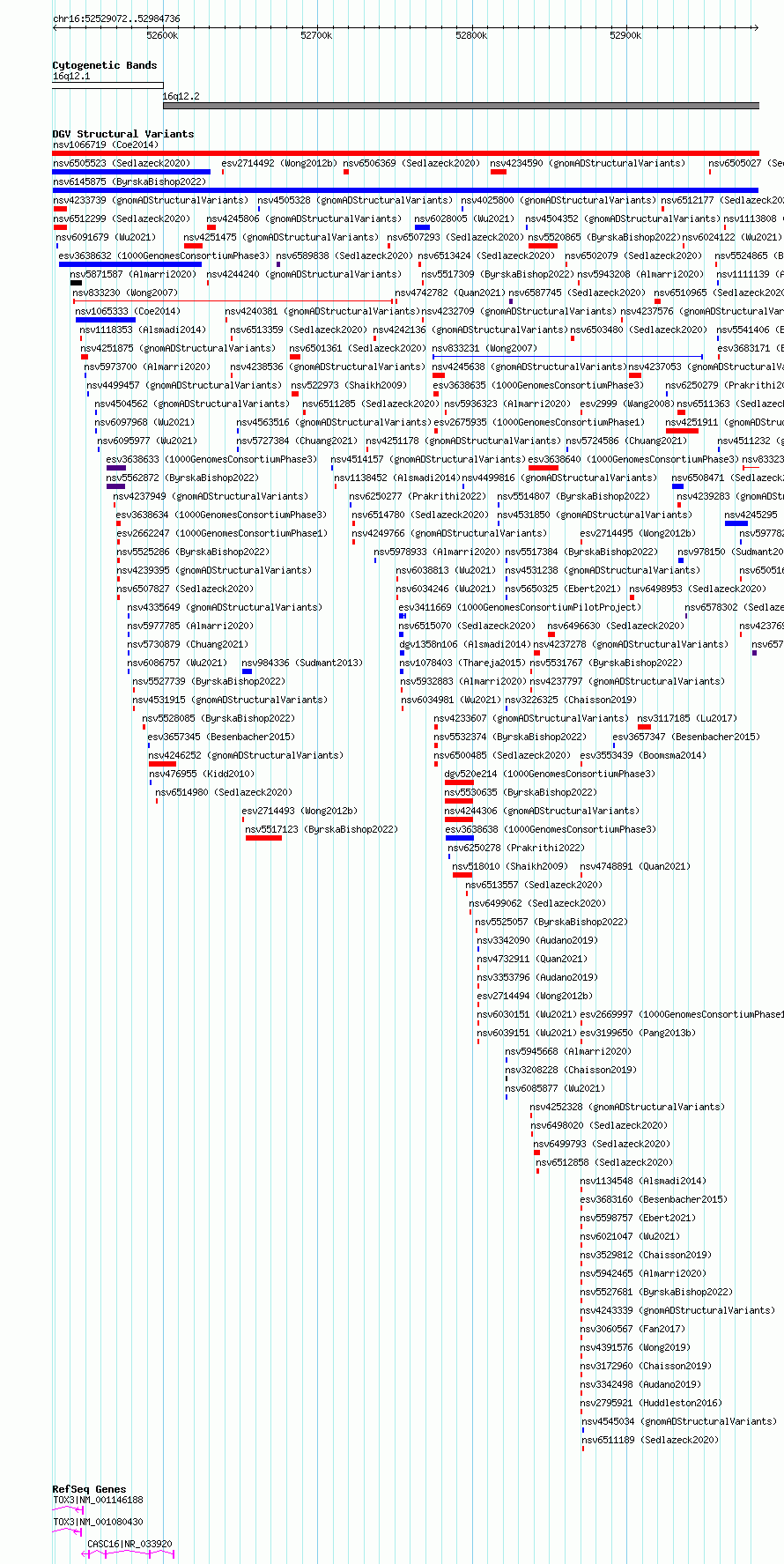The image size is (784, 1564).
Task: Open variant esv2714492 (Wong2012b)
Action: (x=279, y=163)
